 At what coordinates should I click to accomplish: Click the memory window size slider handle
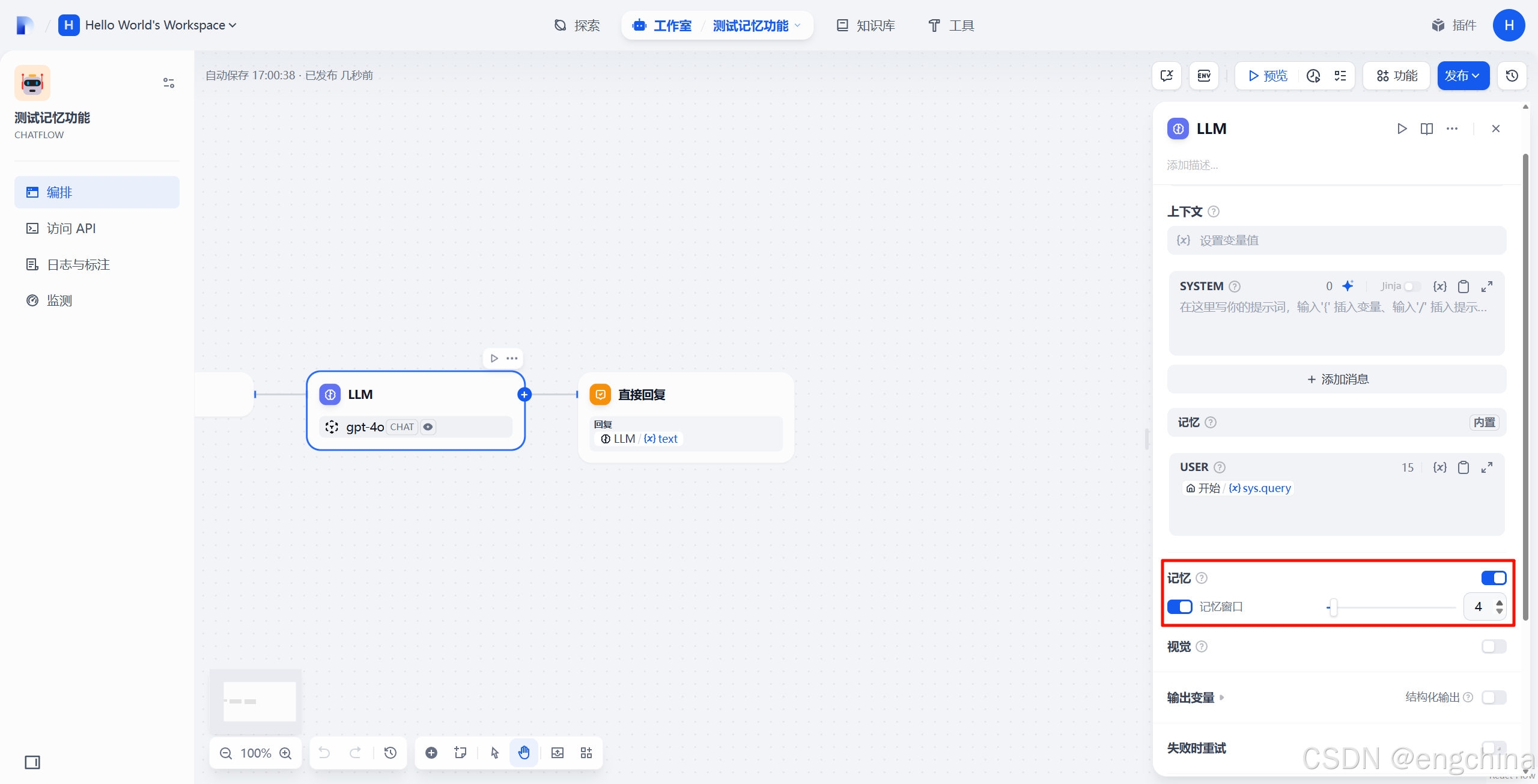point(1333,607)
